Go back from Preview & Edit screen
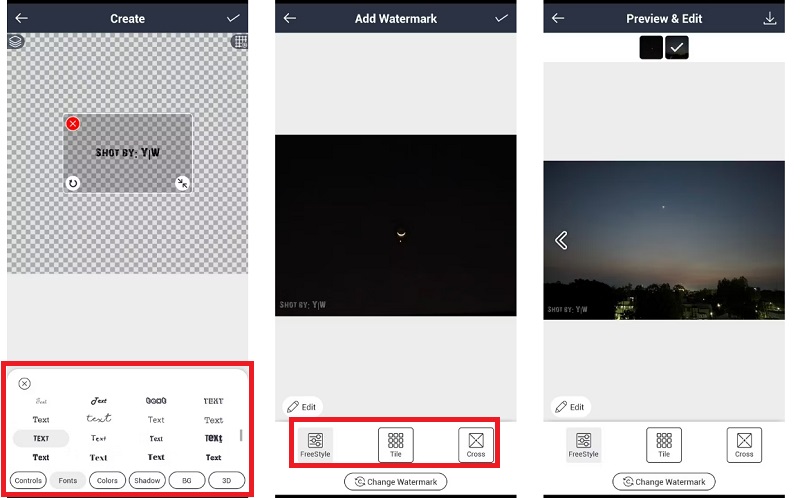This screenshot has width=800, height=498. (x=558, y=18)
